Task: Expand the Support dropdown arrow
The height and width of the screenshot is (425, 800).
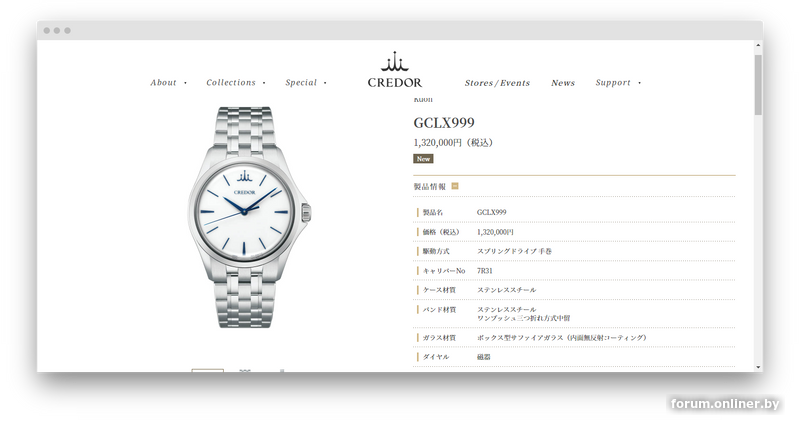Action: pyautogui.click(x=639, y=83)
